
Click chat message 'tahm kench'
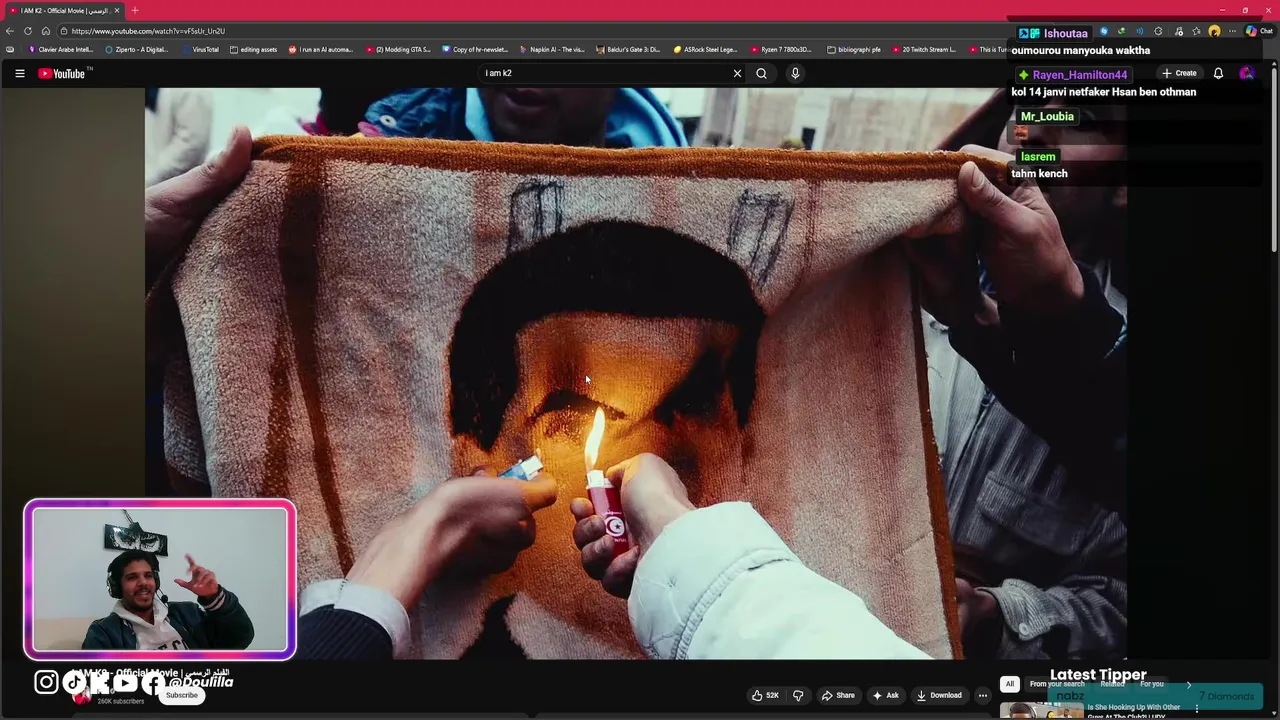1039,173
